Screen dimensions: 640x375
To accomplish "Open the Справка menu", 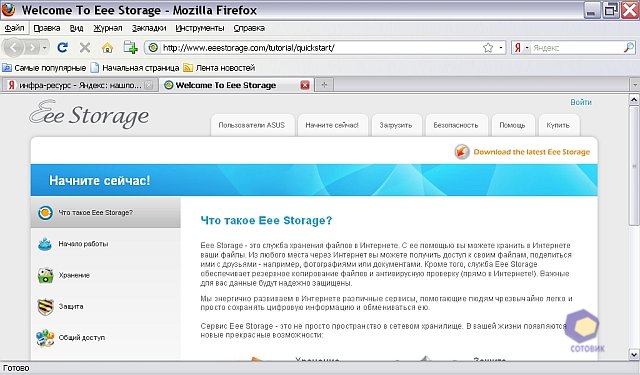I will (249, 28).
